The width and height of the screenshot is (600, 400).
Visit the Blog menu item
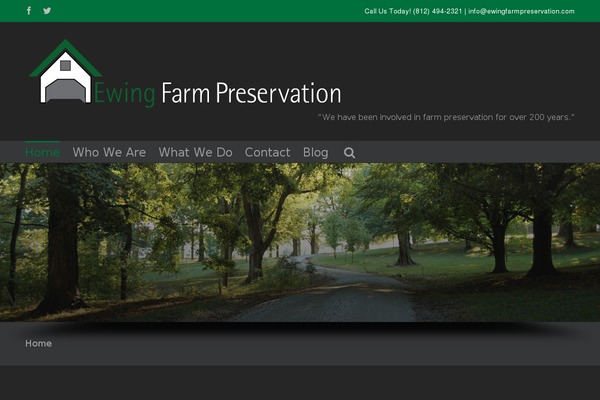(315, 152)
